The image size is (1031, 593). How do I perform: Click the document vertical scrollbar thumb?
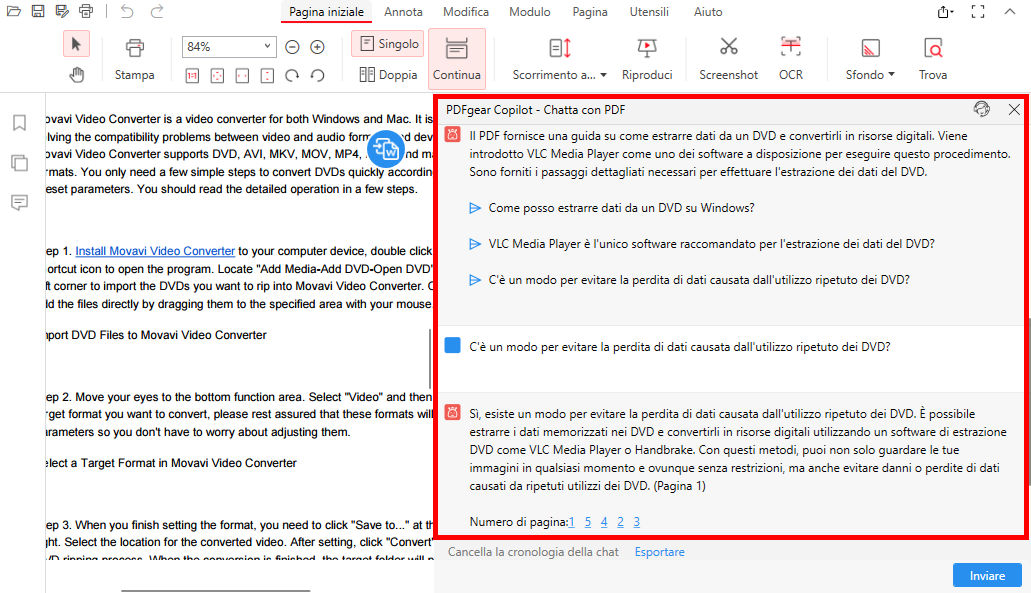[430, 358]
